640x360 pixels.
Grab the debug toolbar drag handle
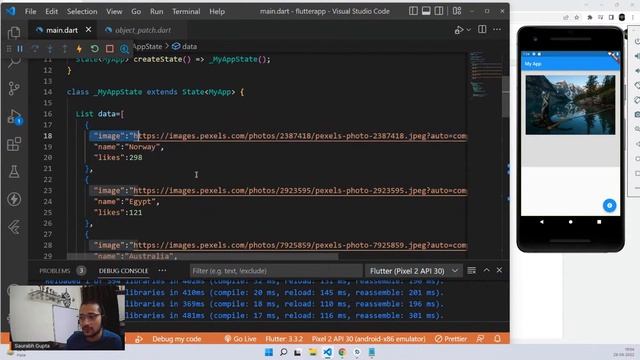click(9, 49)
